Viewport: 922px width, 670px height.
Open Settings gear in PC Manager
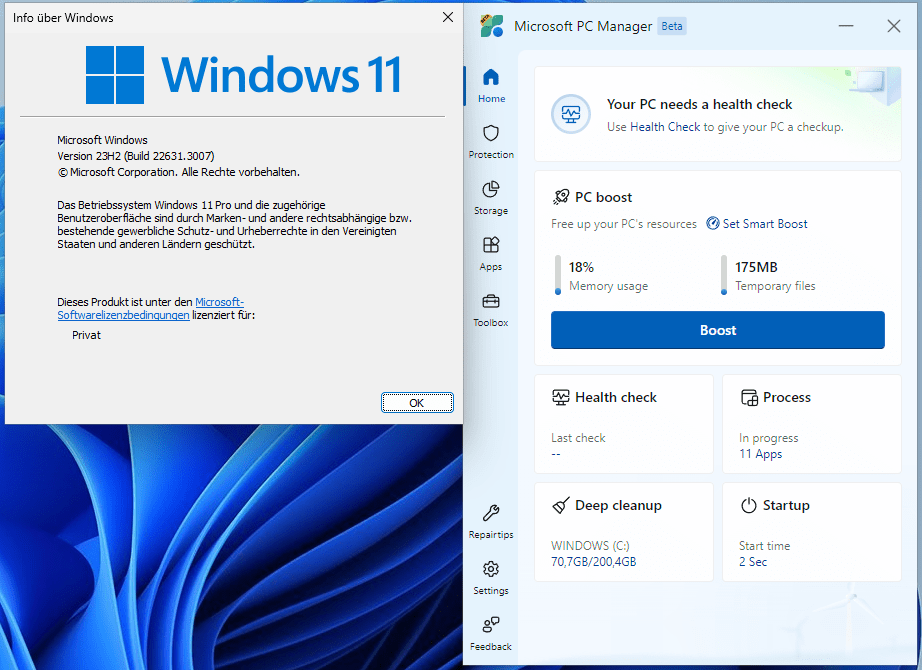pyautogui.click(x=491, y=569)
